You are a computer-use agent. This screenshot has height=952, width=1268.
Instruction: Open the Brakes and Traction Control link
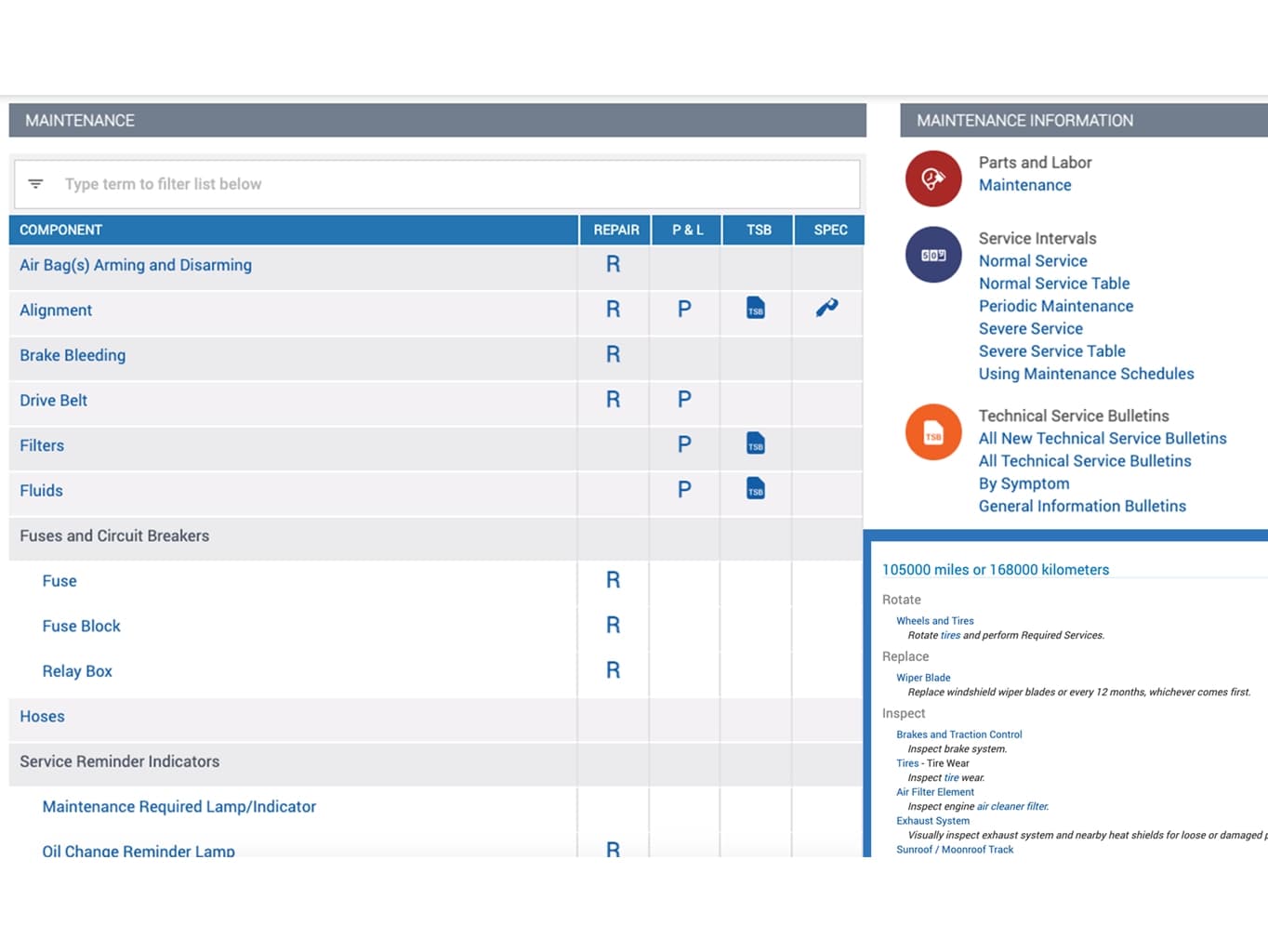958,734
